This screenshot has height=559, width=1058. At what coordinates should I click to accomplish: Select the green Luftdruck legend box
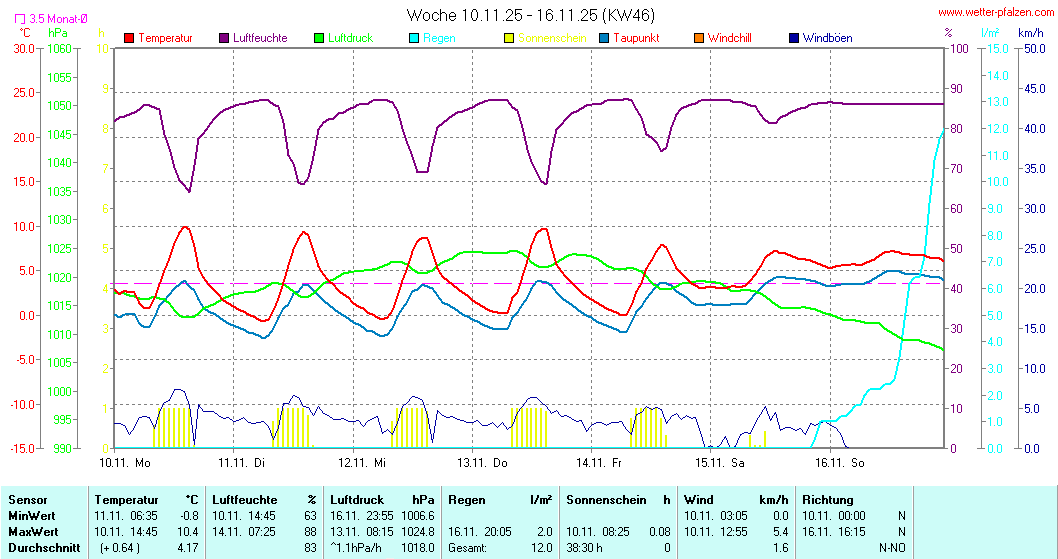(319, 38)
